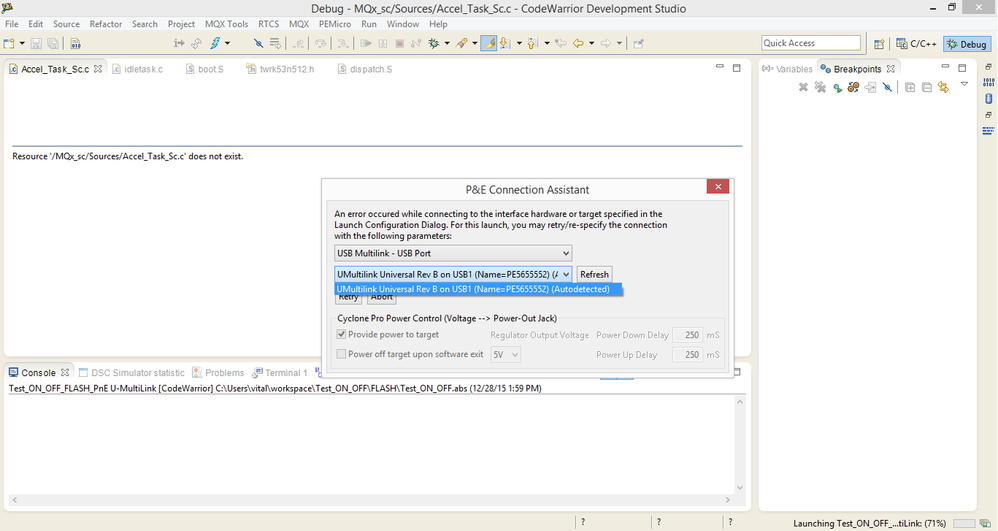The height and width of the screenshot is (531, 998).
Task: Open the blue cylinder Registers view icon
Action: [x=988, y=99]
